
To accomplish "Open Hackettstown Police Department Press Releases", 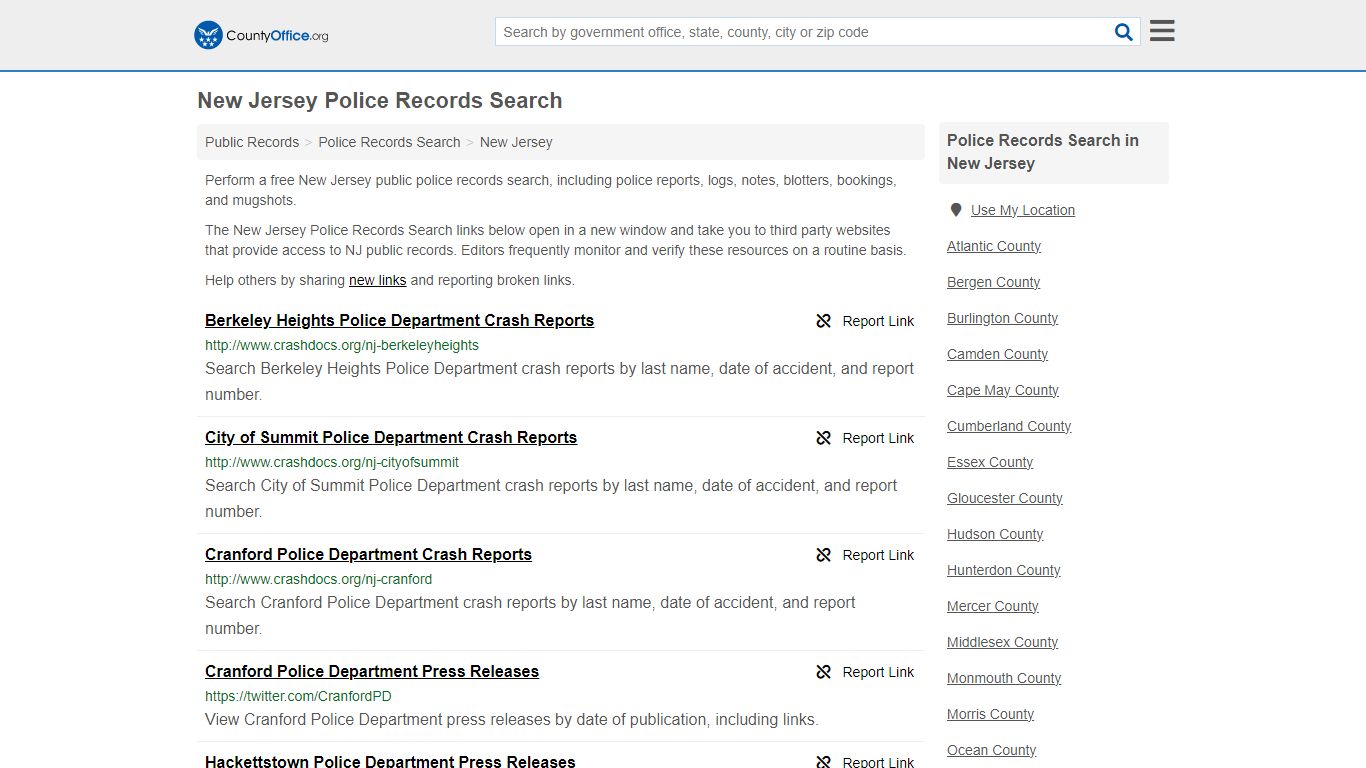I will click(x=390, y=761).
